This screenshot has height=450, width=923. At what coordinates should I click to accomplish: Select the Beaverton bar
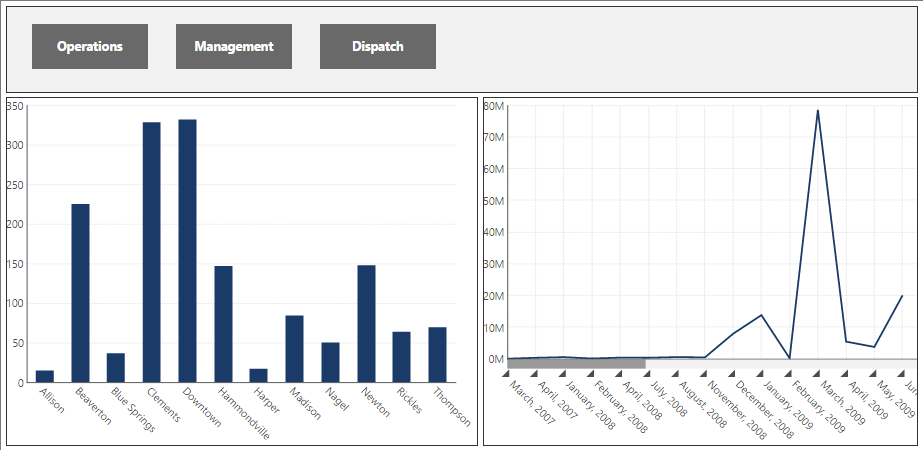(x=80, y=293)
